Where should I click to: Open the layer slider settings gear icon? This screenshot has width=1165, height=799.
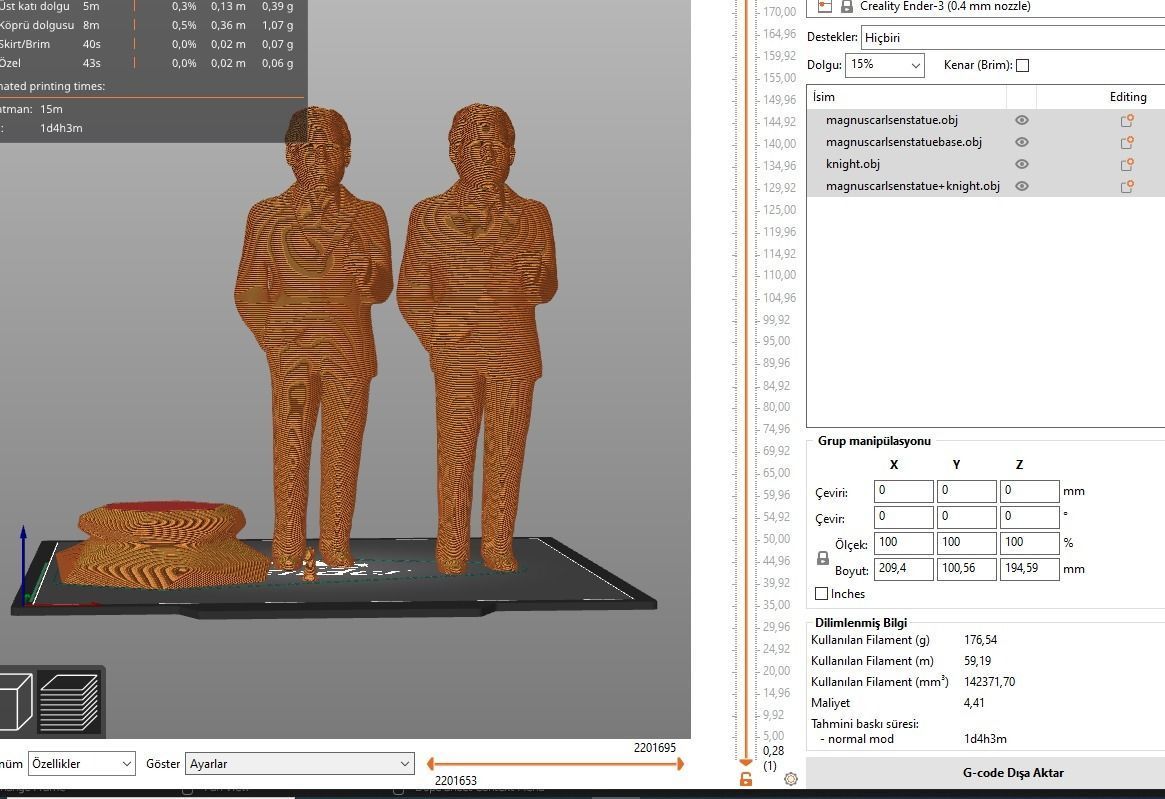point(791,779)
